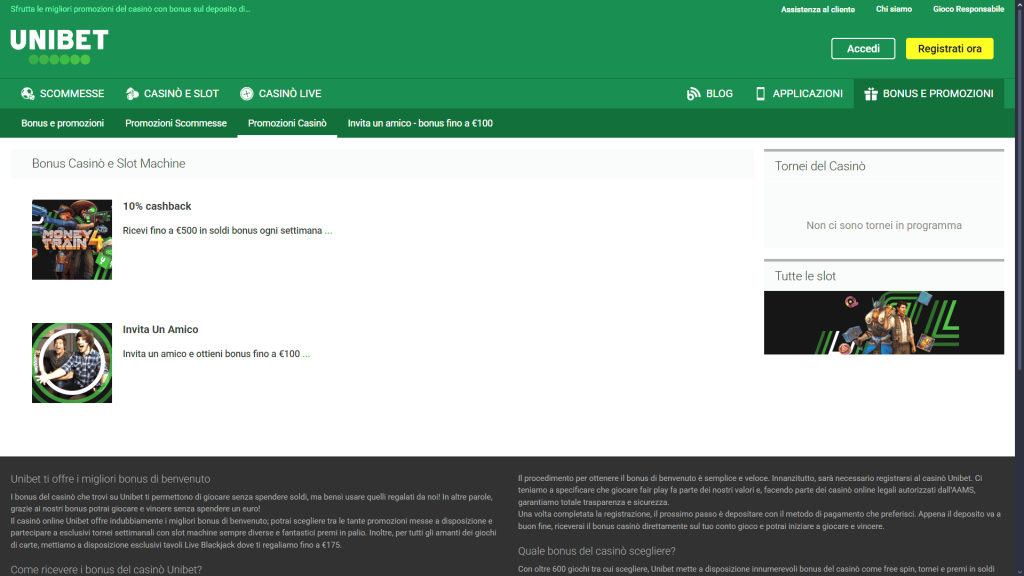Select the smartphone icon beside Applicazioni

pos(761,93)
